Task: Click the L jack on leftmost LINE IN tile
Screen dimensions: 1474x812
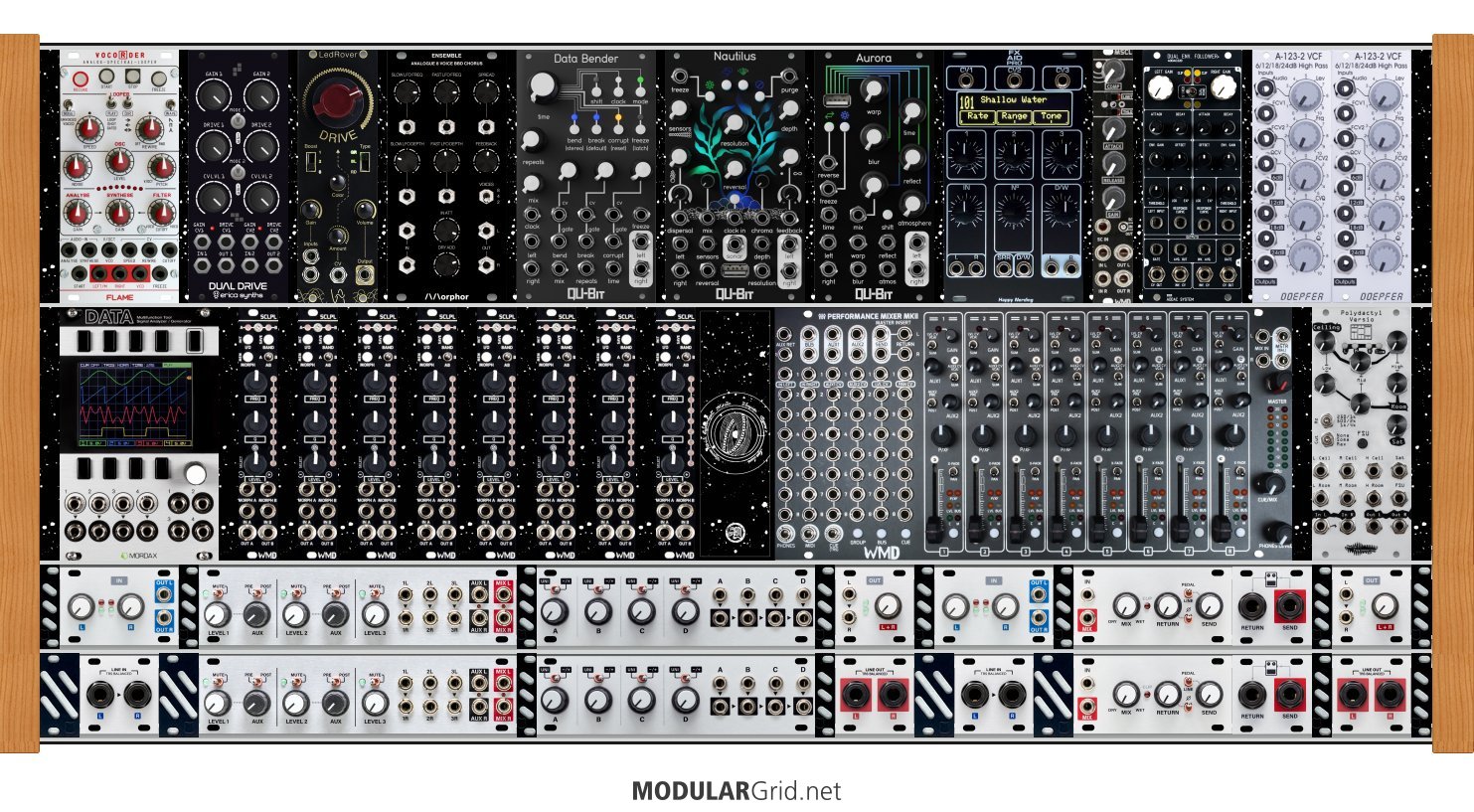Action: point(100,694)
